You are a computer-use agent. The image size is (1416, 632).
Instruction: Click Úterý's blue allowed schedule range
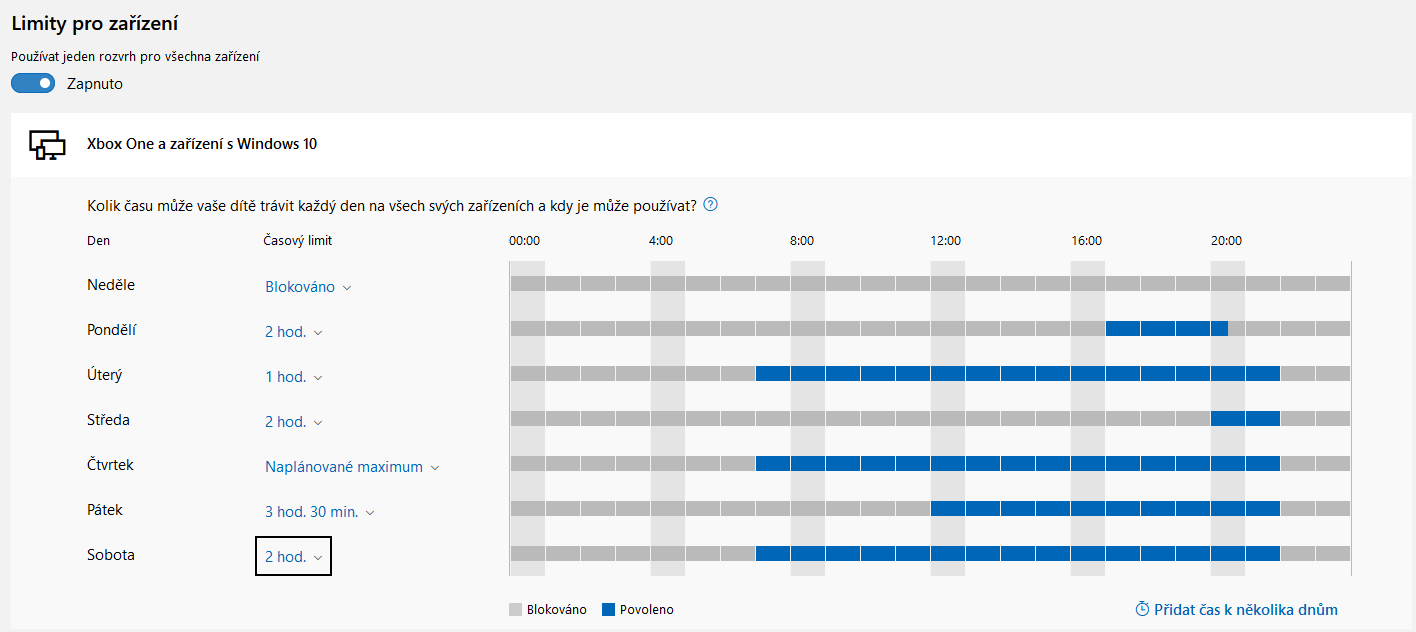pos(1017,373)
